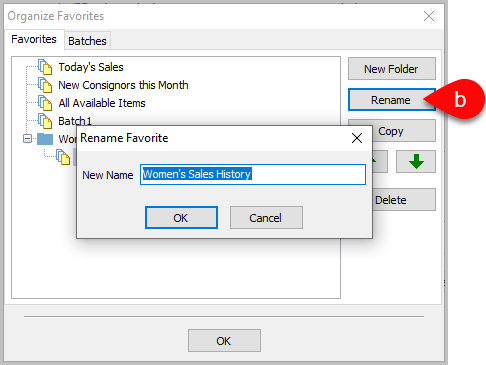Click the green down arrow button
The height and width of the screenshot is (365, 486).
(416, 161)
